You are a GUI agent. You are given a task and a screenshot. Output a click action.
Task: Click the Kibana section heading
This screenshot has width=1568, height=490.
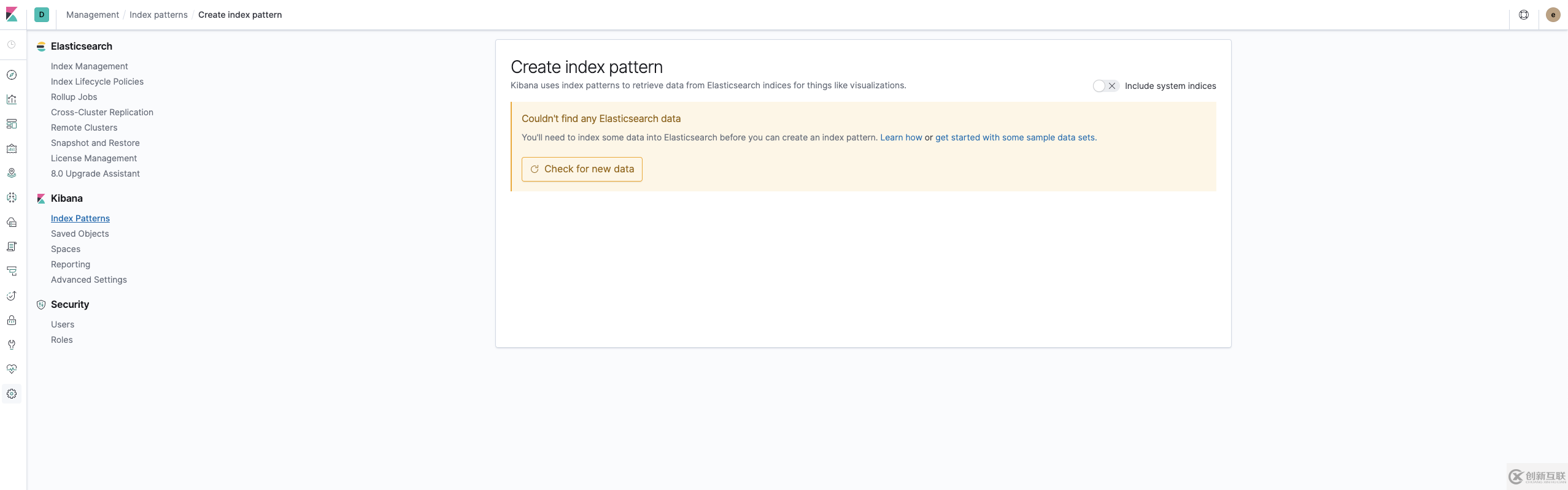point(67,199)
